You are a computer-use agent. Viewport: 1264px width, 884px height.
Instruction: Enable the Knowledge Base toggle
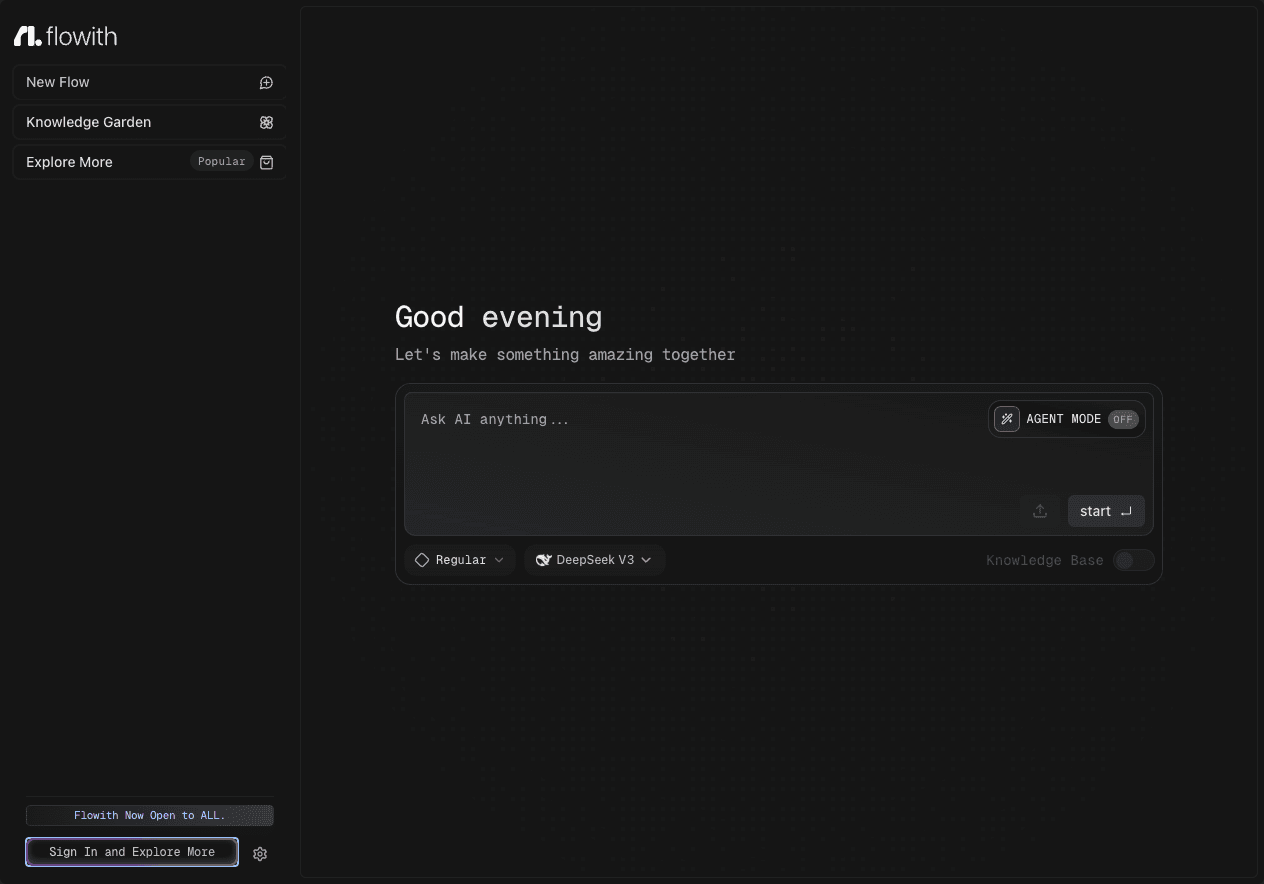tap(1133, 560)
